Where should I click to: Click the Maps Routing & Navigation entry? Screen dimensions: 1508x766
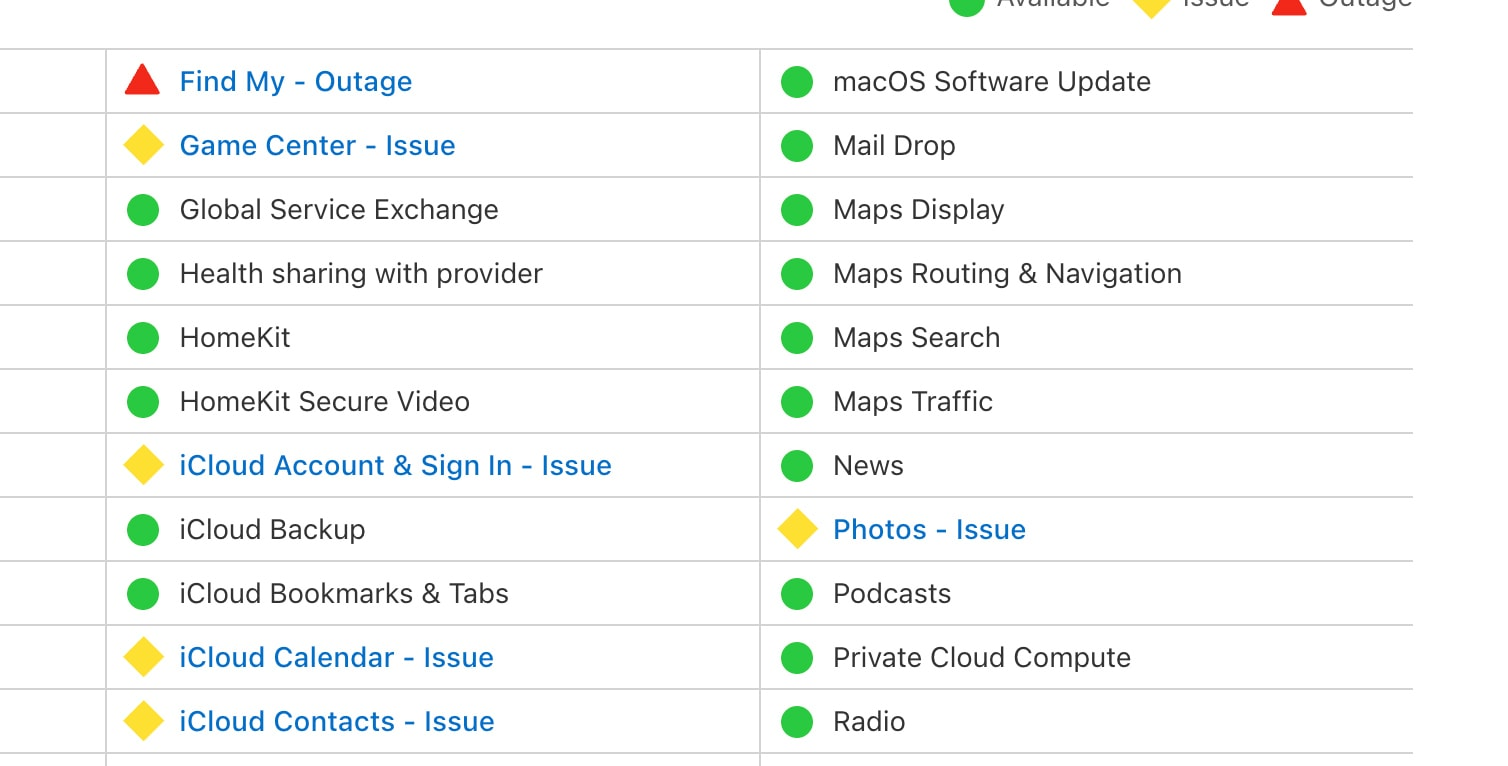pyautogui.click(x=1007, y=274)
